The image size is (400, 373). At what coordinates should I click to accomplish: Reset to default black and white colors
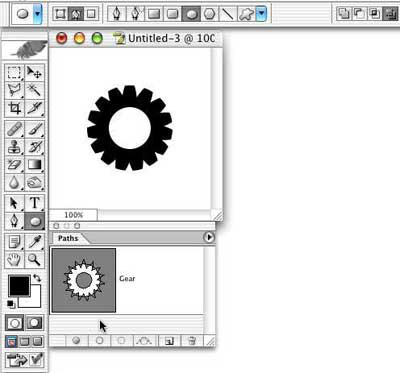tap(11, 304)
